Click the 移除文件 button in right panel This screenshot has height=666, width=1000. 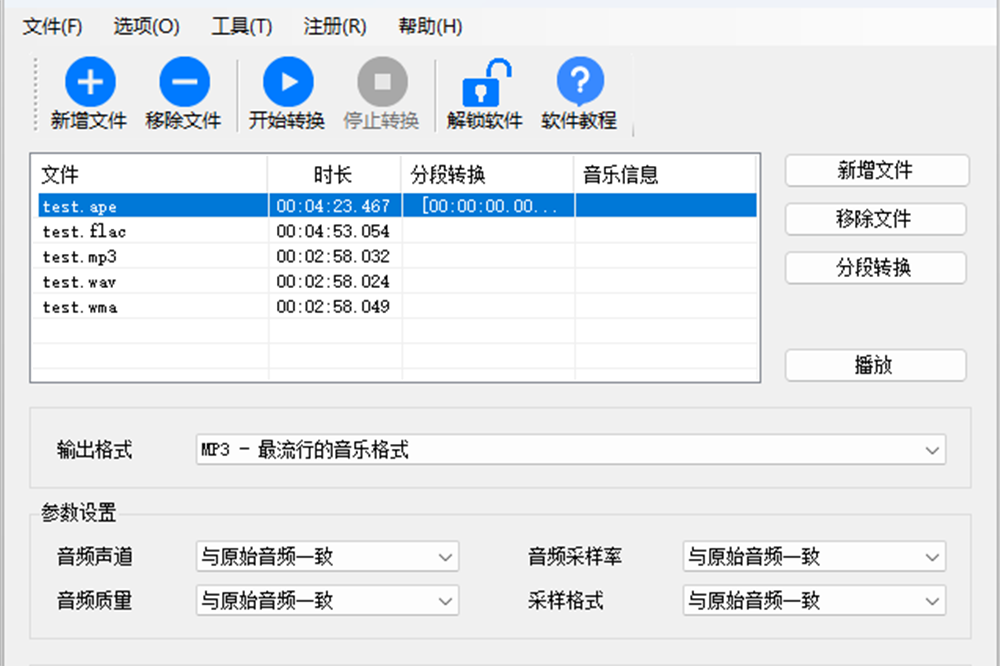[875, 219]
